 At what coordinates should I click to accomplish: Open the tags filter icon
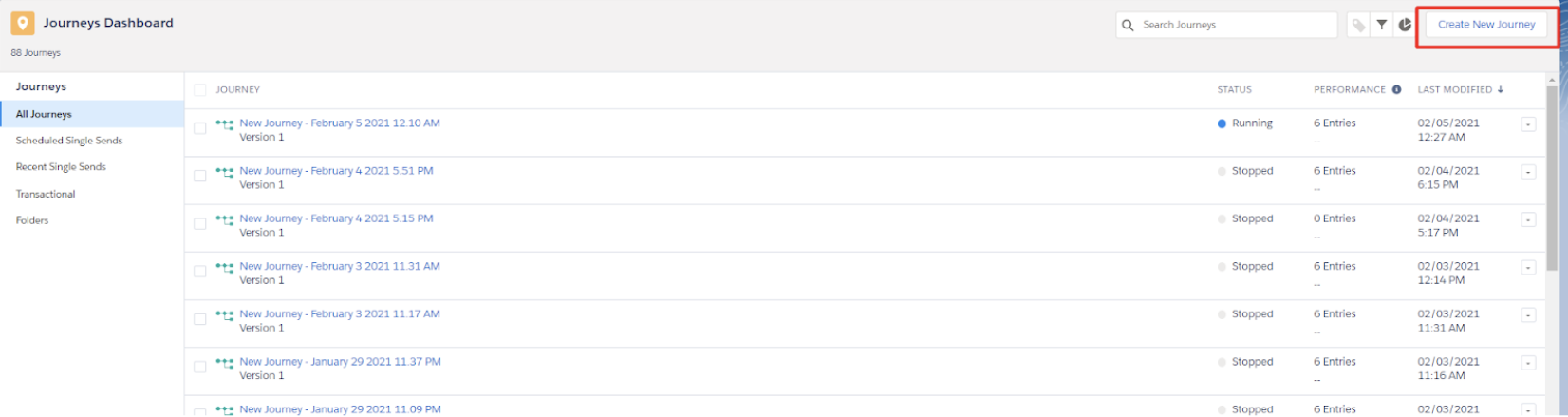coord(1358,26)
